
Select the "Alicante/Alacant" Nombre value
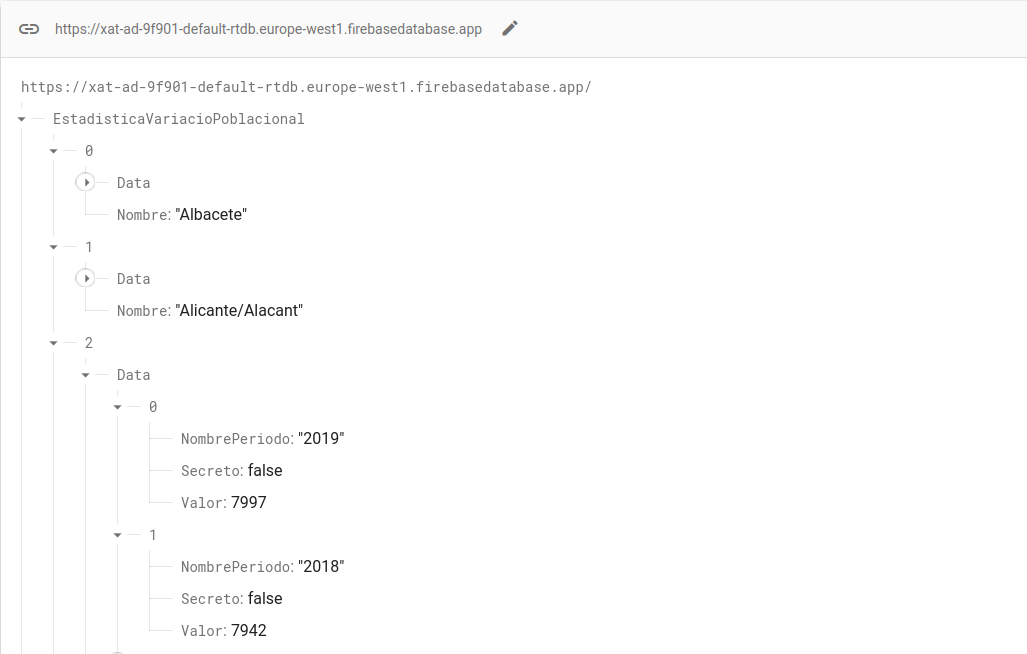239,311
